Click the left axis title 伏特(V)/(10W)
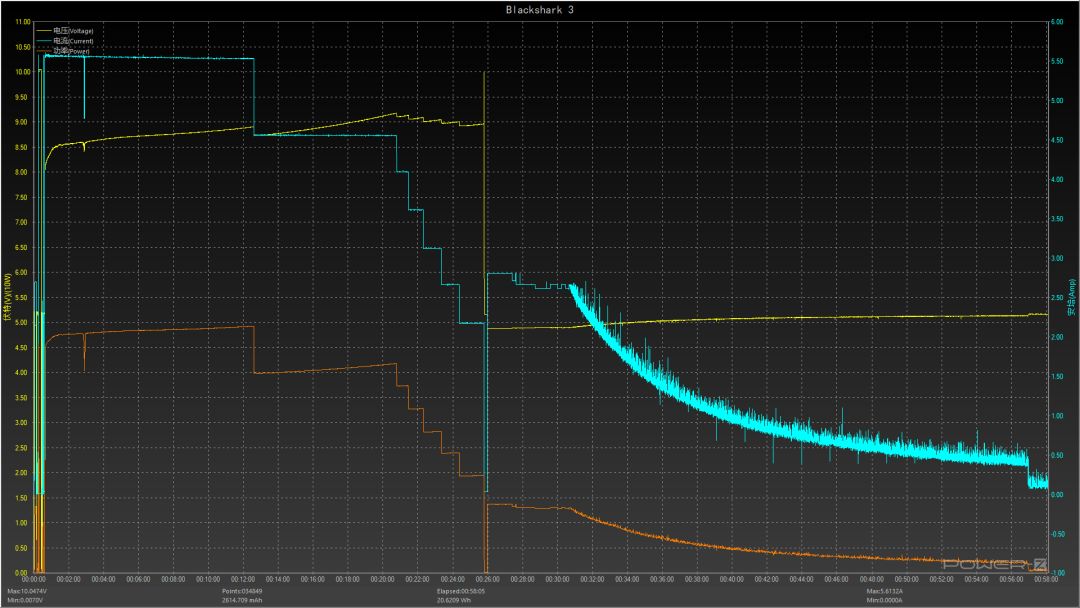Viewport: 1080px width, 608px height. [8, 297]
